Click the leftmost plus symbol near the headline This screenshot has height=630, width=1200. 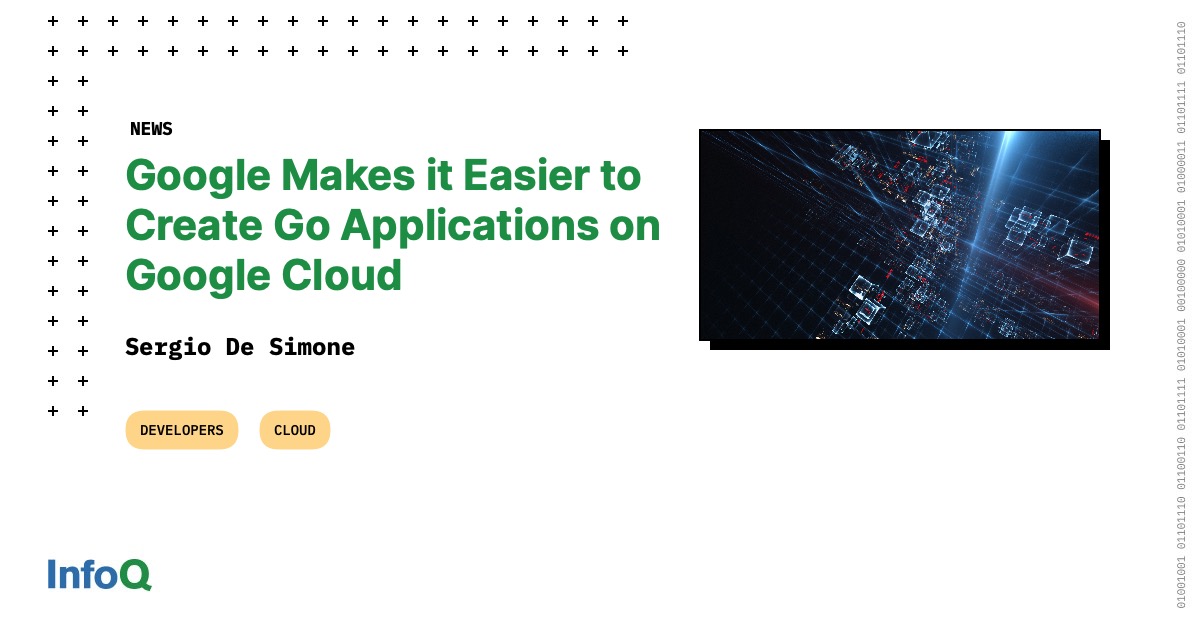[x=52, y=171]
